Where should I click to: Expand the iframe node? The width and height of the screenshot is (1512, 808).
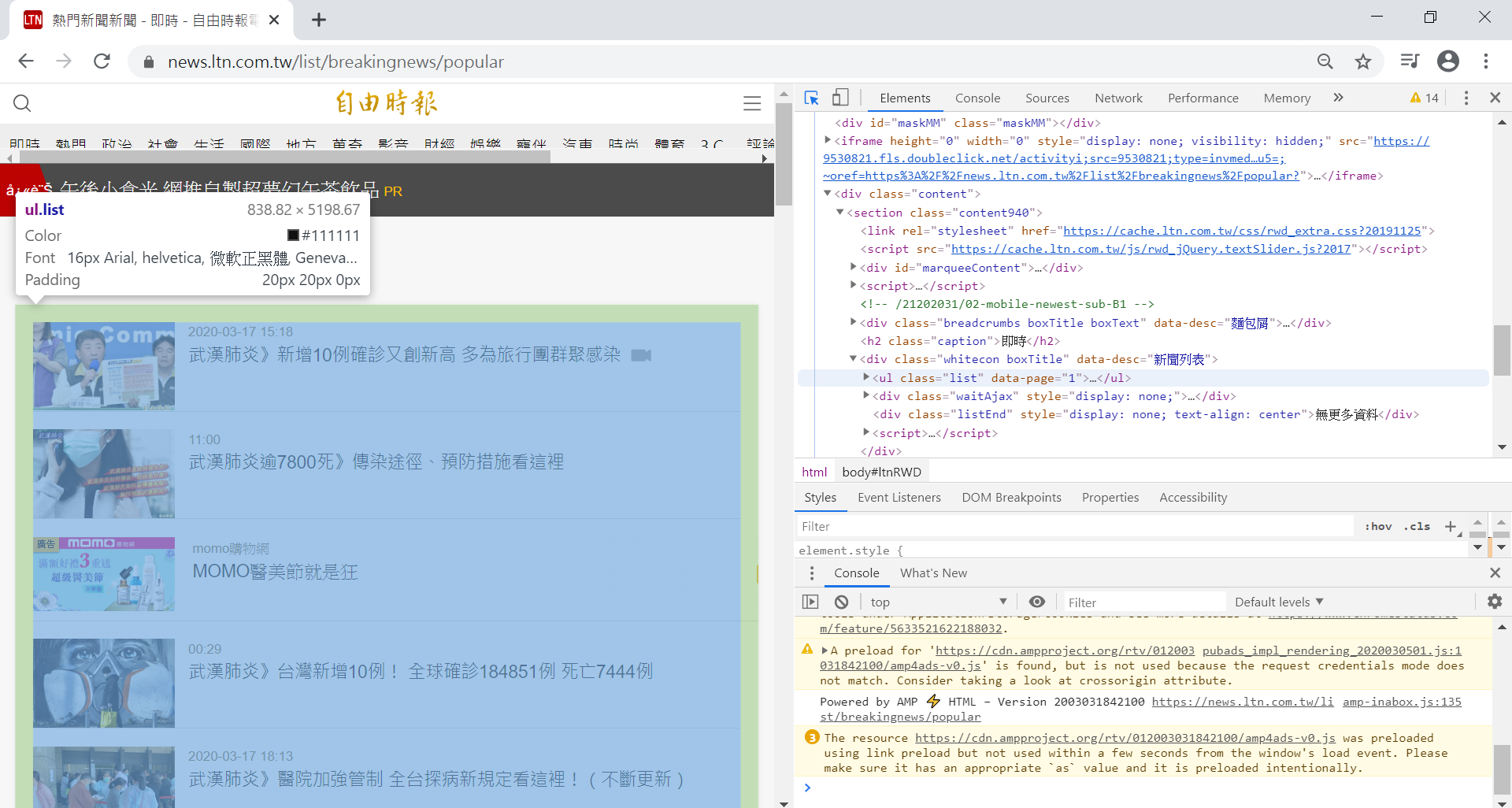(828, 141)
